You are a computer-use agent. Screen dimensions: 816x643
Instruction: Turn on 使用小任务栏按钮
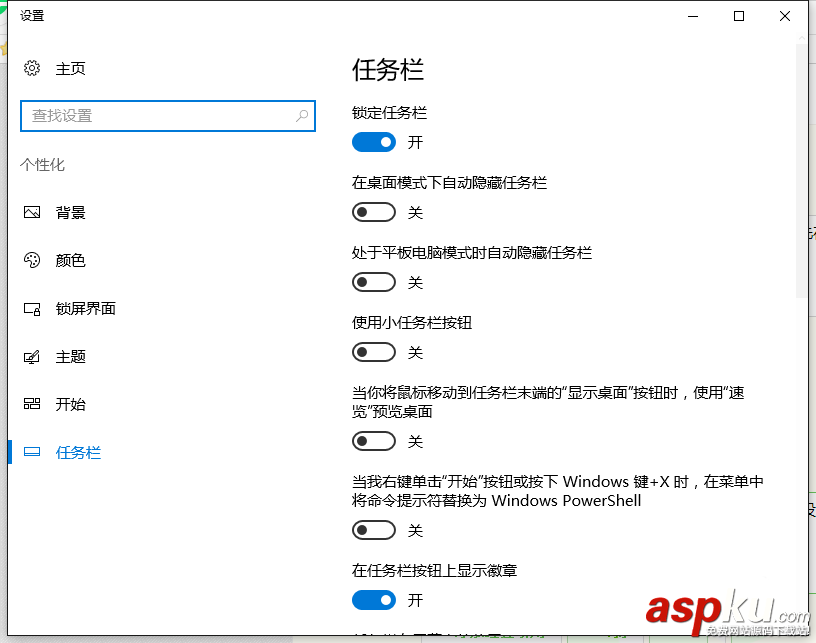[x=374, y=352]
